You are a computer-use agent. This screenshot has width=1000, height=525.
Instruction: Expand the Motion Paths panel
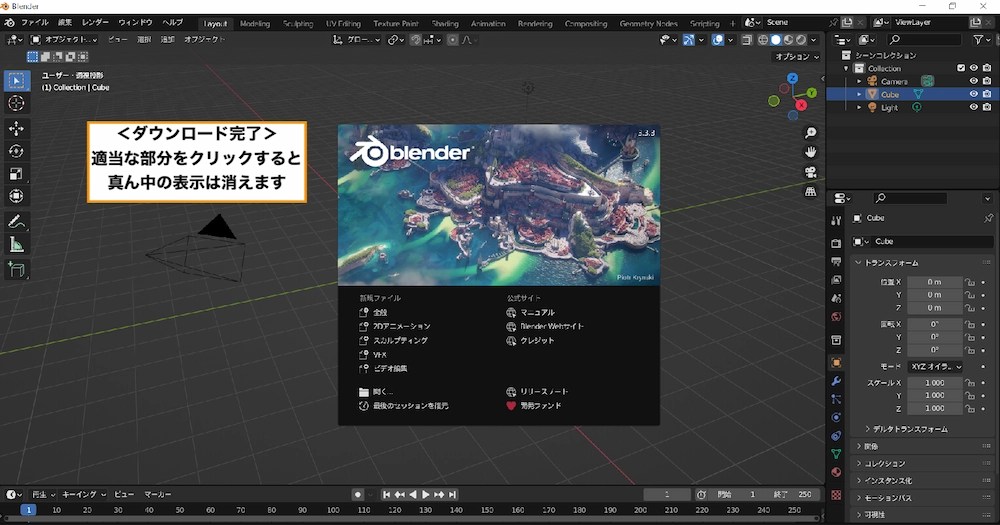click(888, 498)
